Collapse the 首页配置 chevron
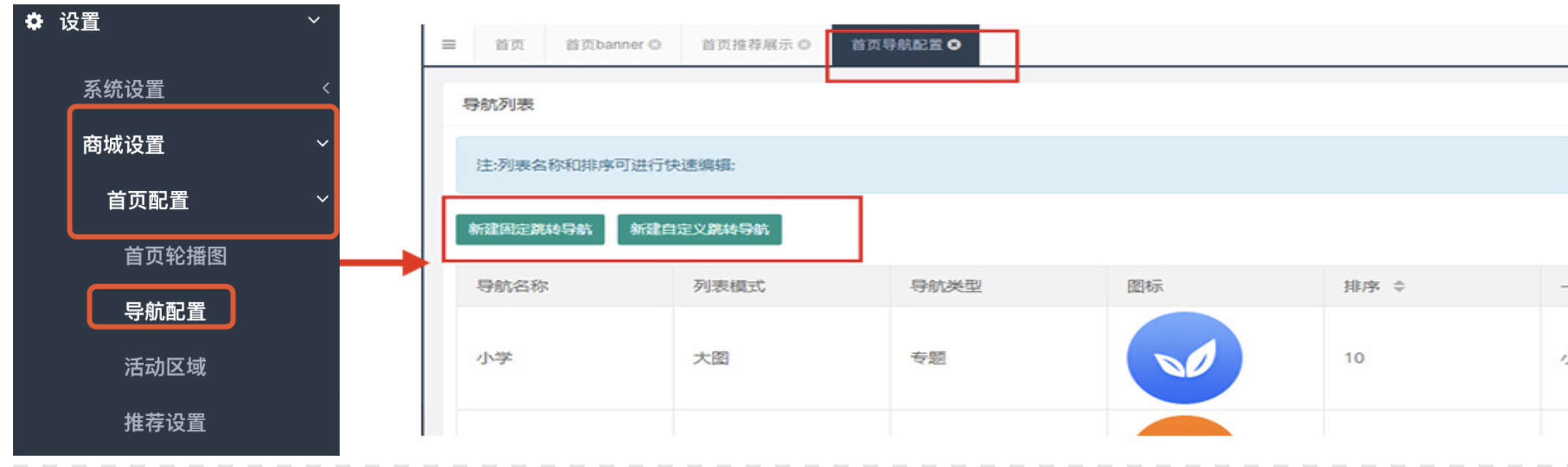The height and width of the screenshot is (467, 1568). tap(322, 199)
